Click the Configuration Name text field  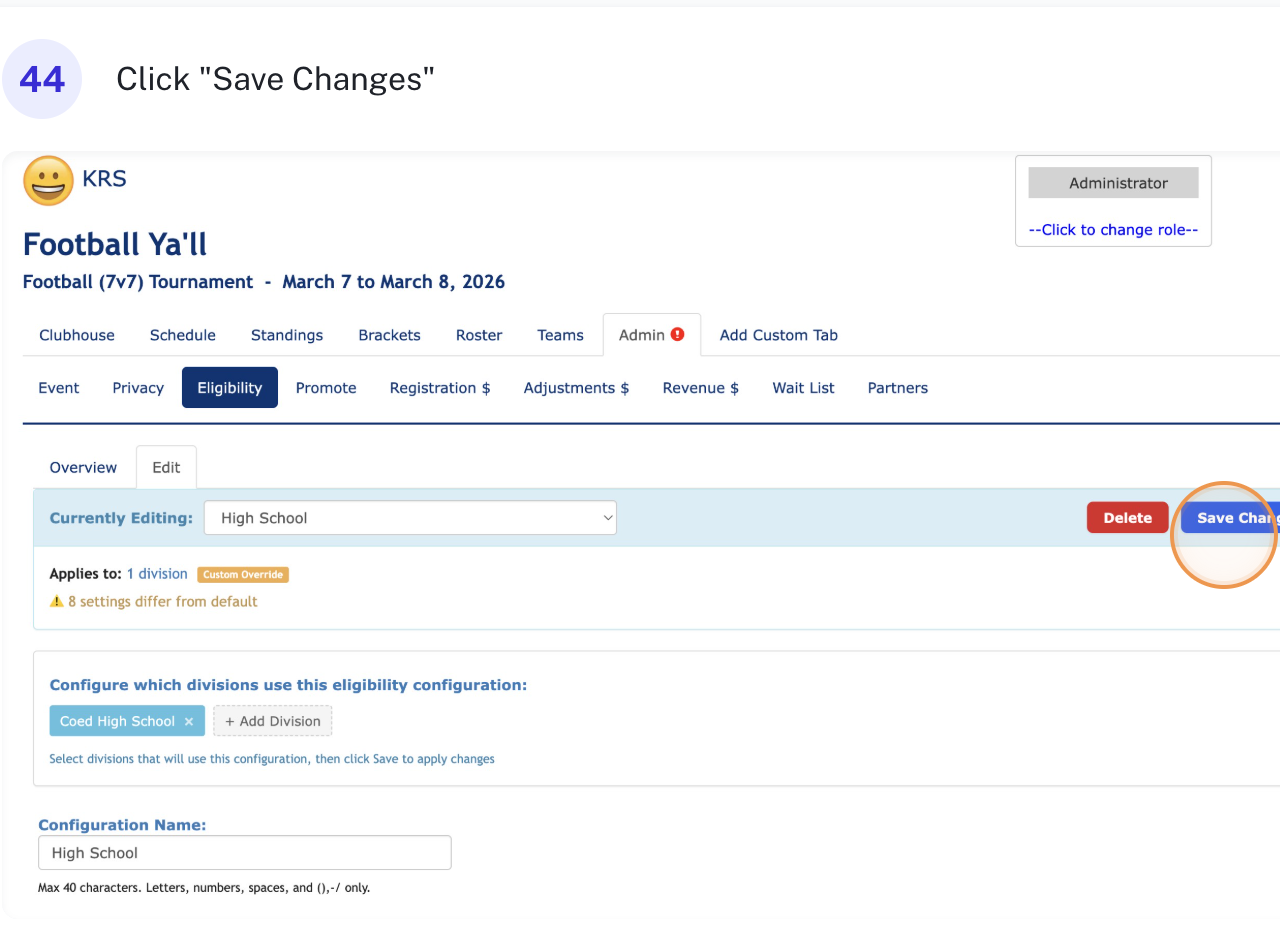244,852
